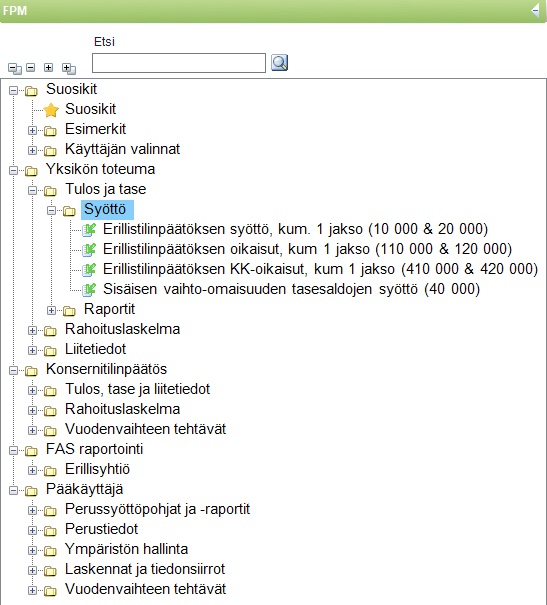The width and height of the screenshot is (547, 605).
Task: Click the search magnifier icon
Action: [279, 63]
